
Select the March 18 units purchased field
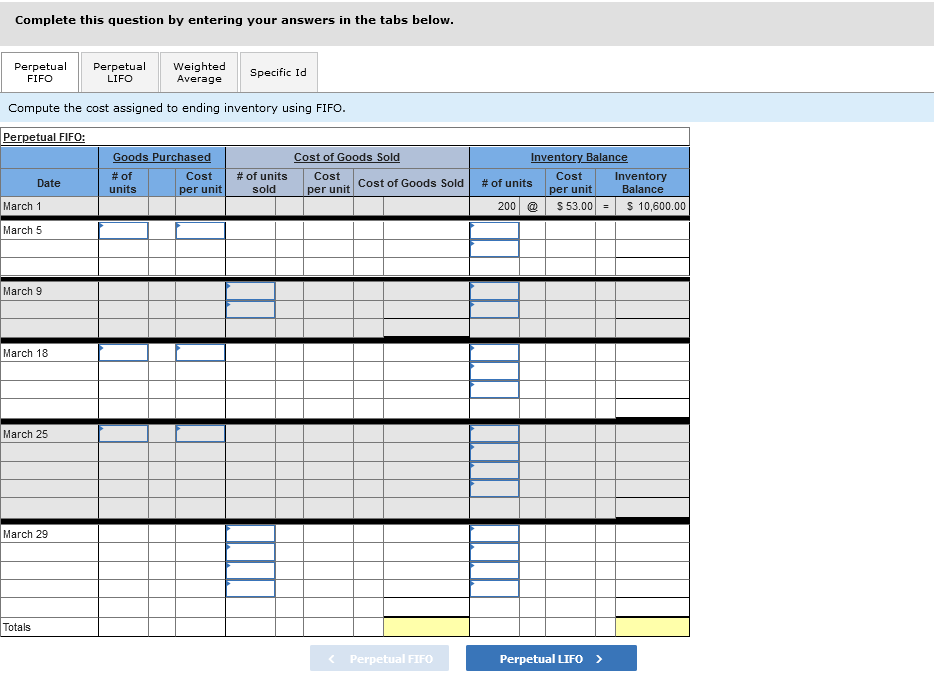click(123, 352)
